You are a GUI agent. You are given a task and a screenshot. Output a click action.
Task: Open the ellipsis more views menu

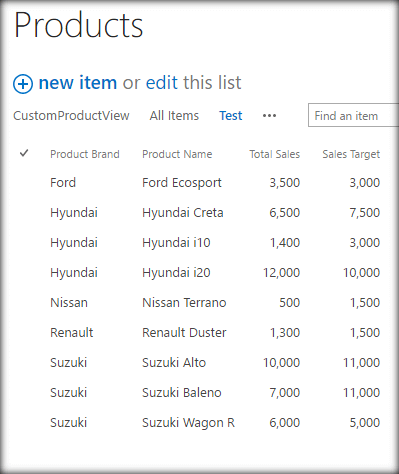pos(269,116)
